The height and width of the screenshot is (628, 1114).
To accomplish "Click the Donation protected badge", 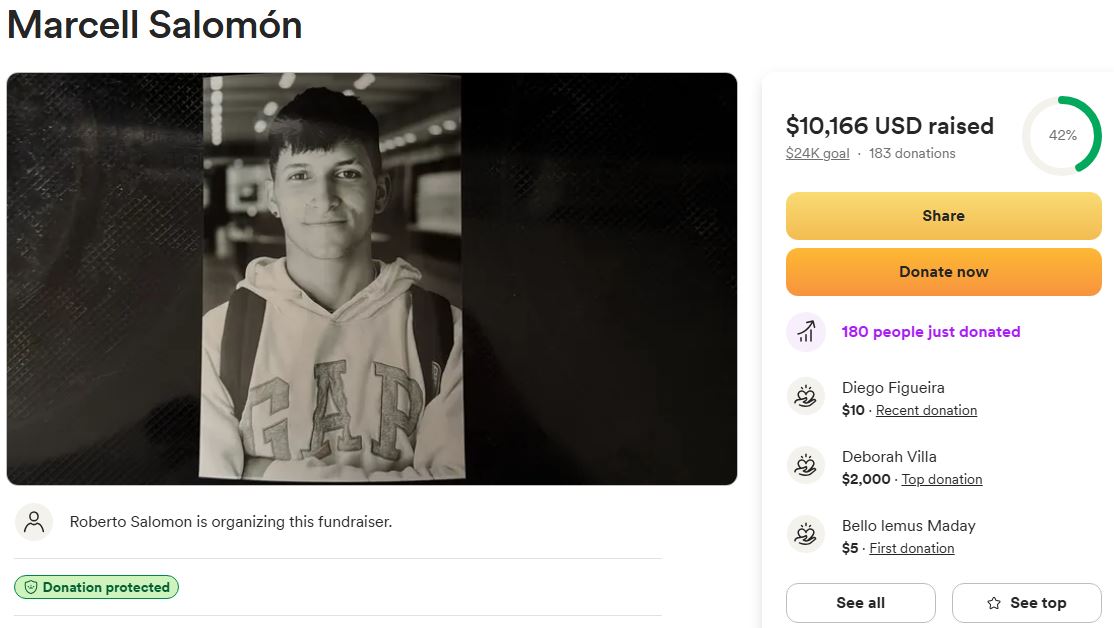I will tap(96, 588).
